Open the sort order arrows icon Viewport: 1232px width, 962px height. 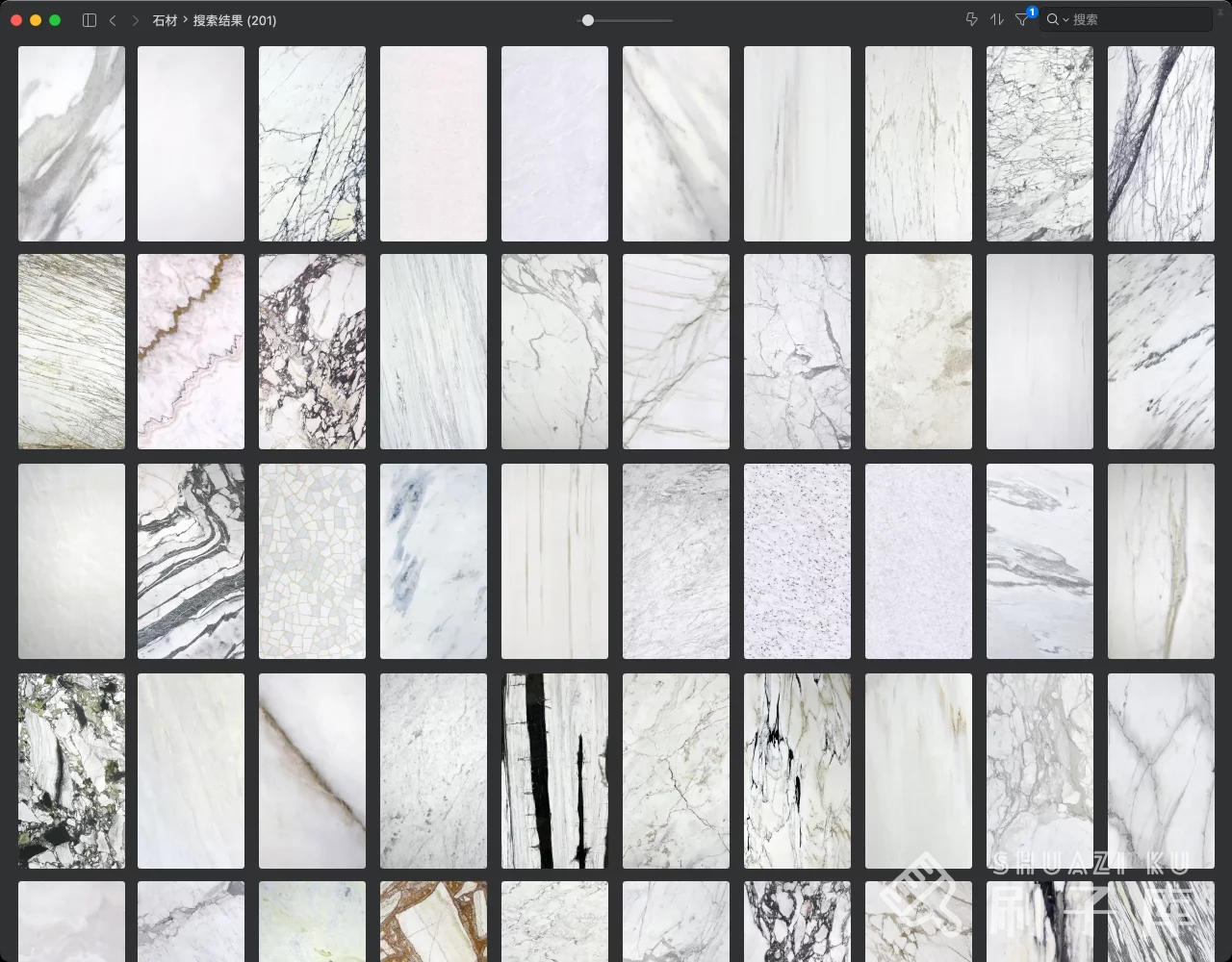(996, 20)
